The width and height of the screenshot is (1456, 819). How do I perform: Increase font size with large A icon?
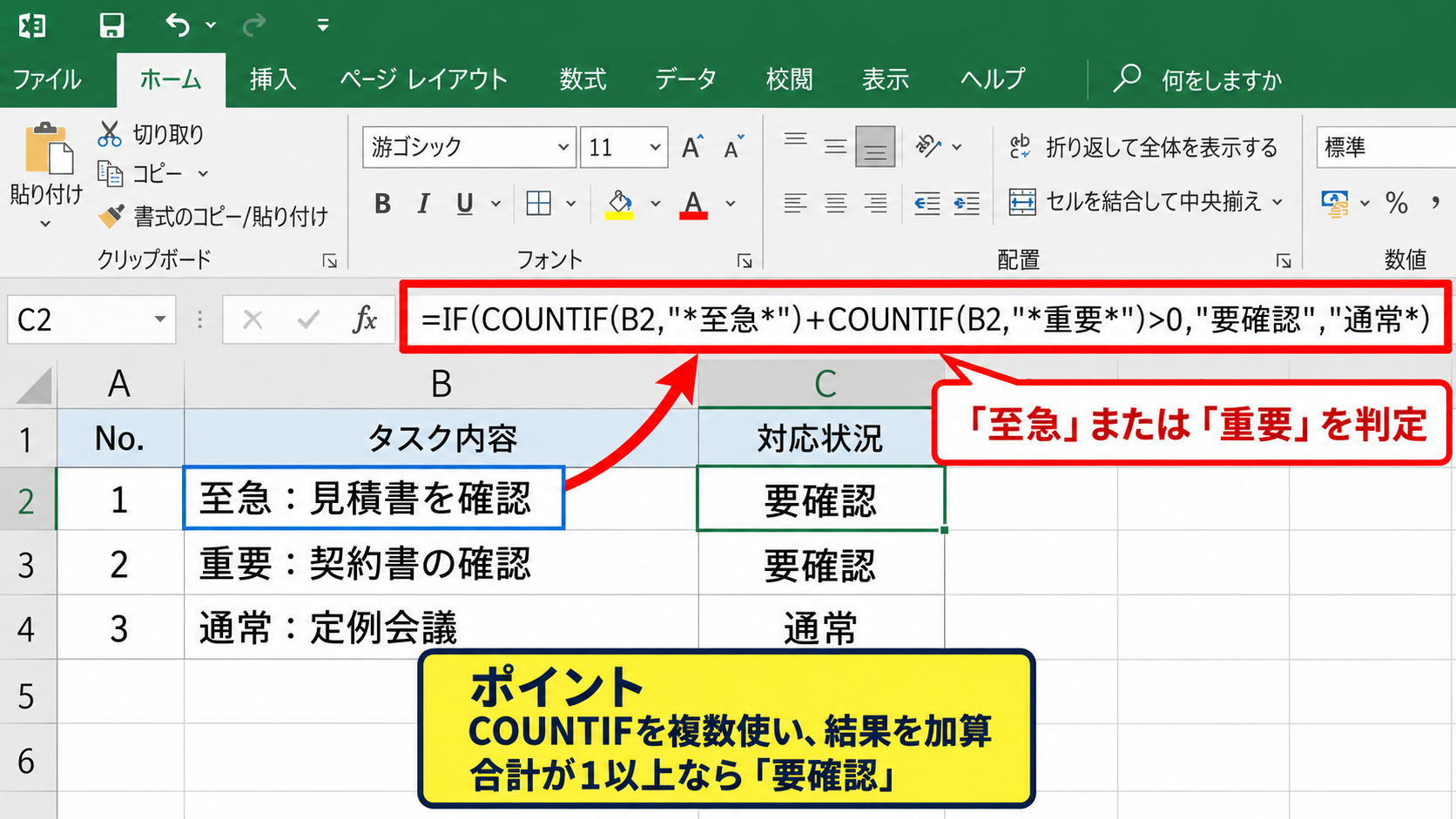coord(692,147)
